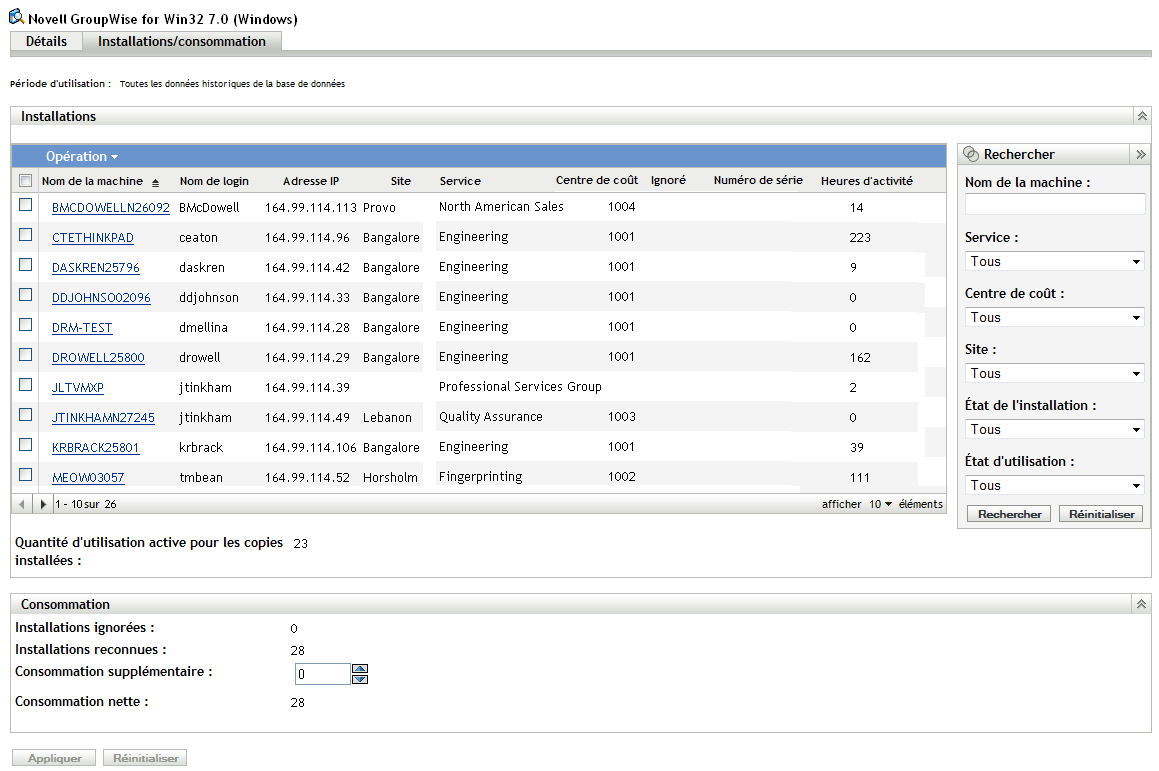Viewport: 1159px width, 771px height.
Task: Increase Consommation supplémentaire with up arrow
Action: coord(360,669)
